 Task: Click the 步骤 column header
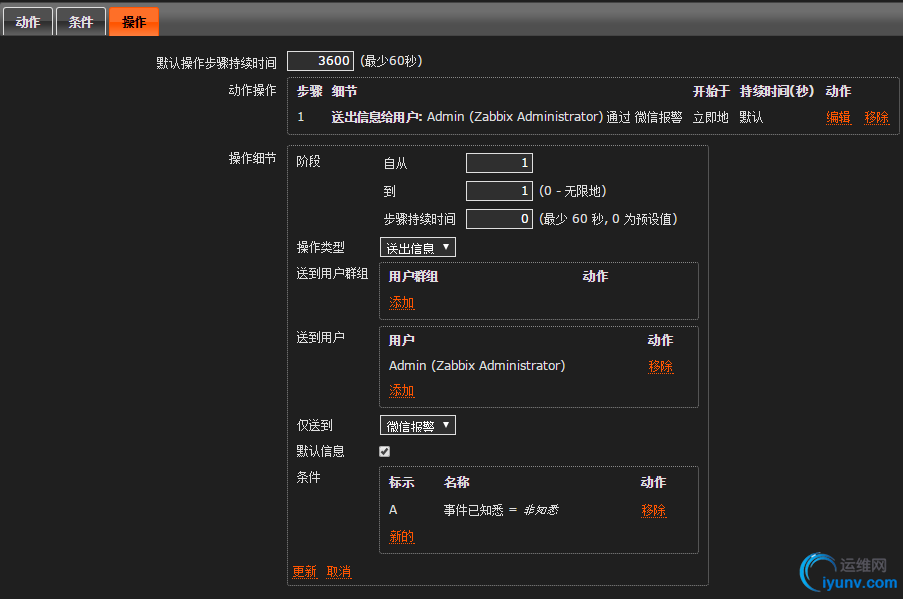(310, 91)
